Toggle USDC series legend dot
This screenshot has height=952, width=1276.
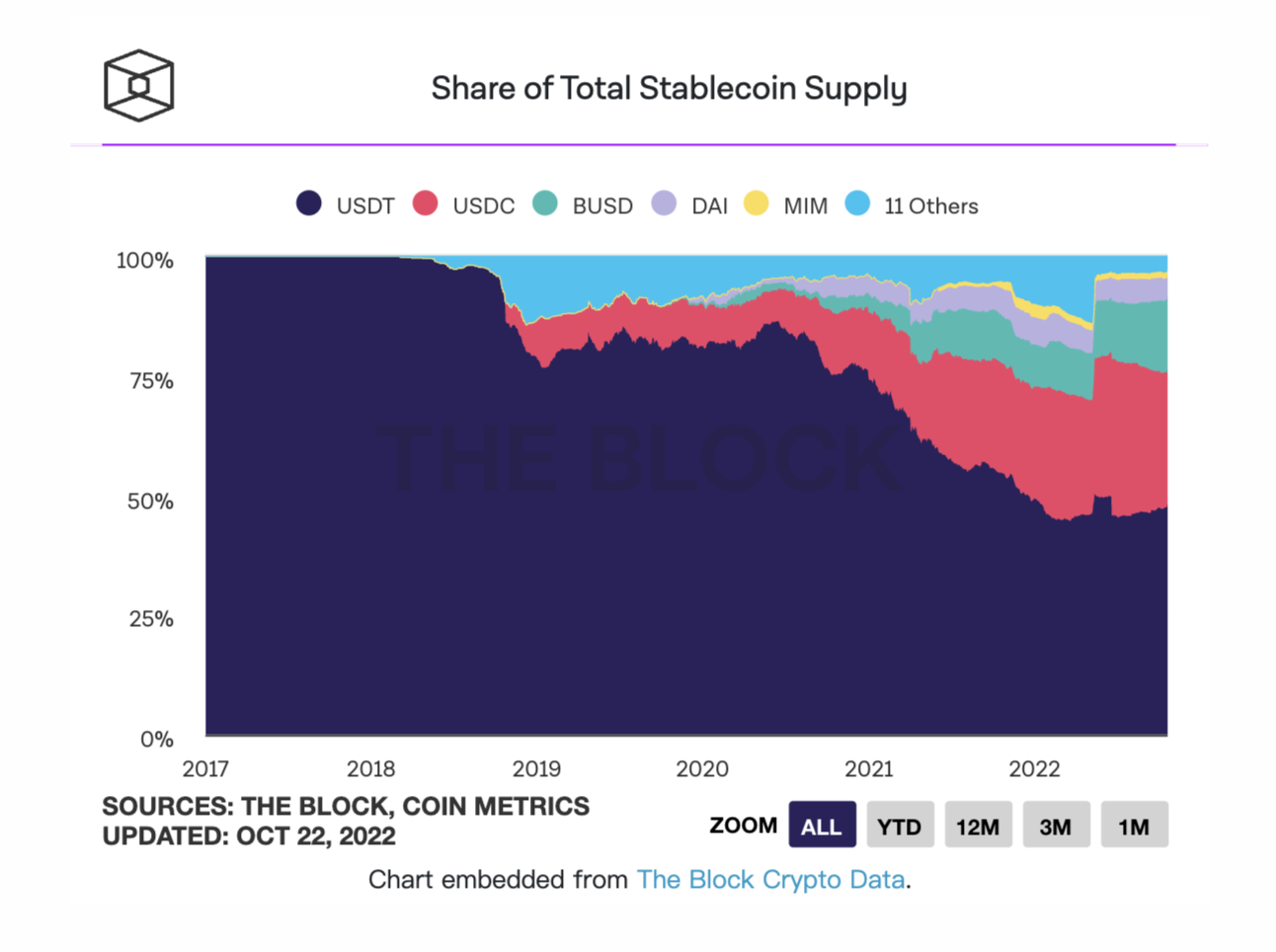point(426,203)
